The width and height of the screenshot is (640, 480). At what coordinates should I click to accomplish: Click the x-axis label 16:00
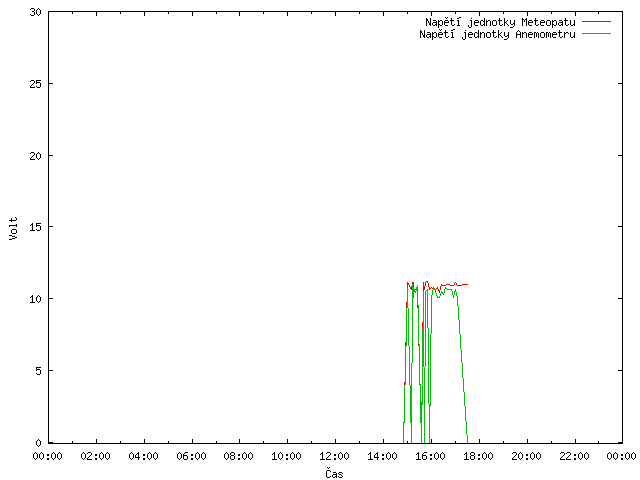point(430,456)
